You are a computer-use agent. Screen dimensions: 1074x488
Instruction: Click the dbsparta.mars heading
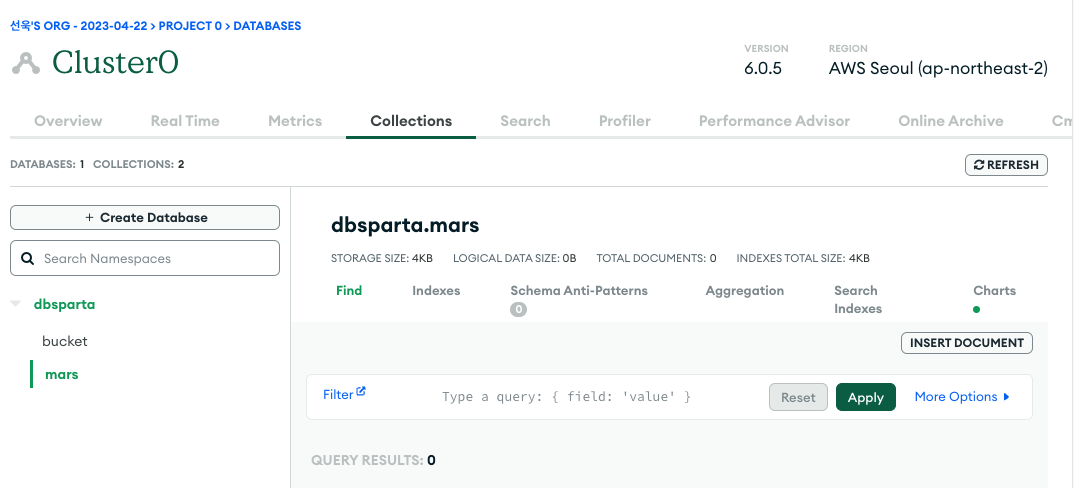(405, 225)
